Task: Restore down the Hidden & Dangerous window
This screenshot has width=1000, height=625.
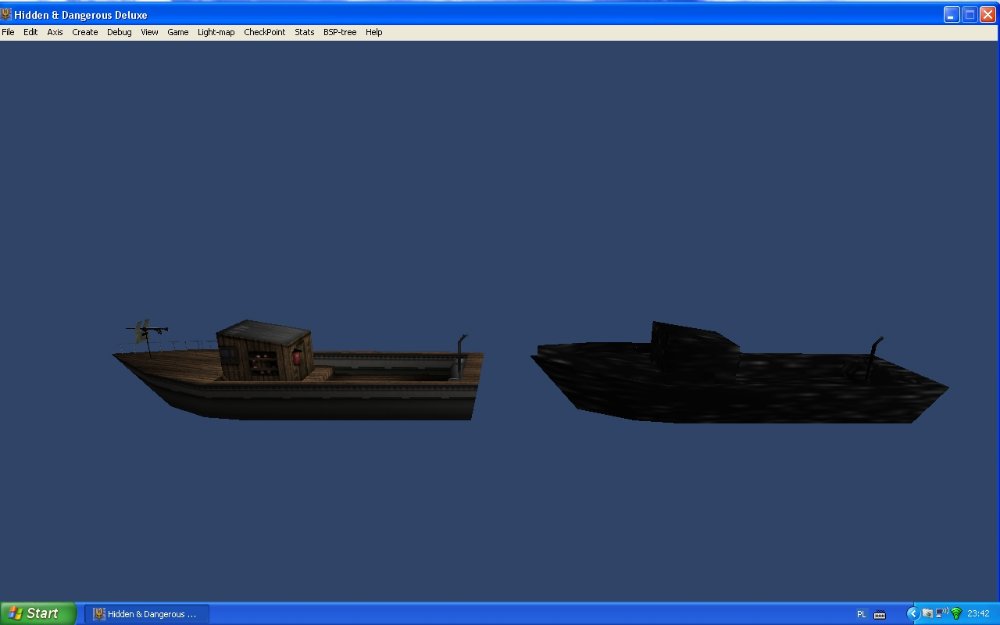Action: pyautogui.click(x=969, y=15)
